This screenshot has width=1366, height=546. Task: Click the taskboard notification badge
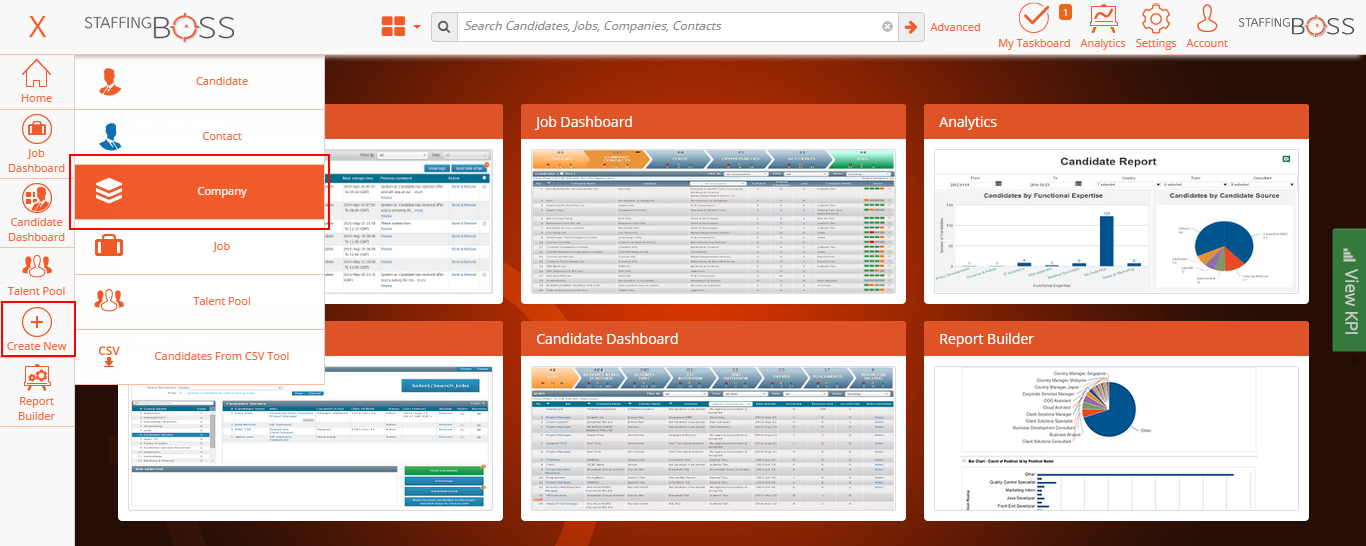coord(1065,12)
